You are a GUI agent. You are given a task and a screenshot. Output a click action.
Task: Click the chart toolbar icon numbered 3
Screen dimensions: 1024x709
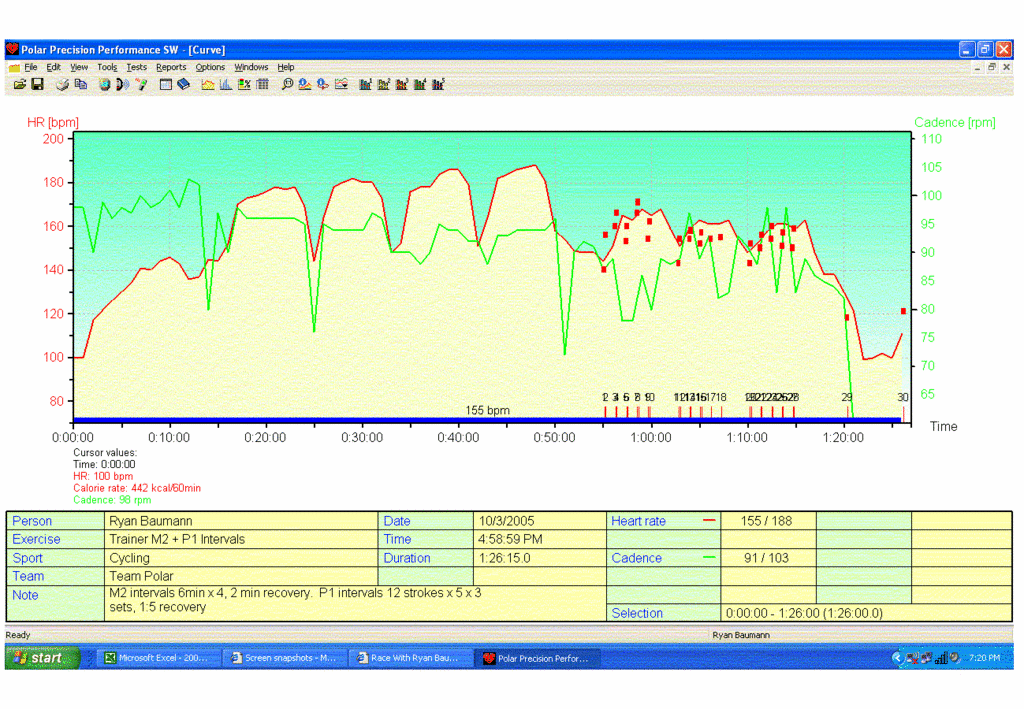coord(402,84)
